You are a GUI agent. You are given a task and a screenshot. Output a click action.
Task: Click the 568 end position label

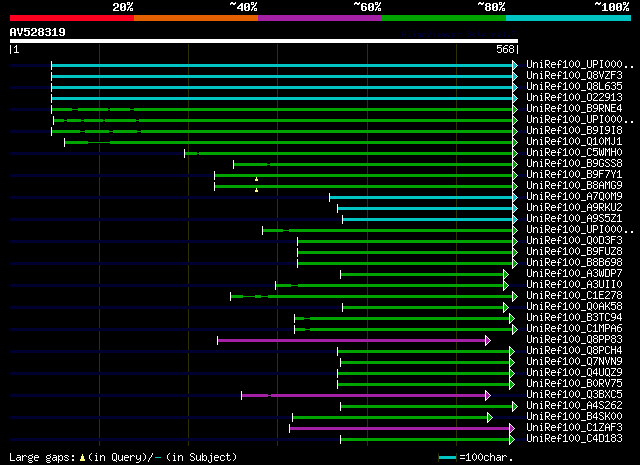coord(505,49)
